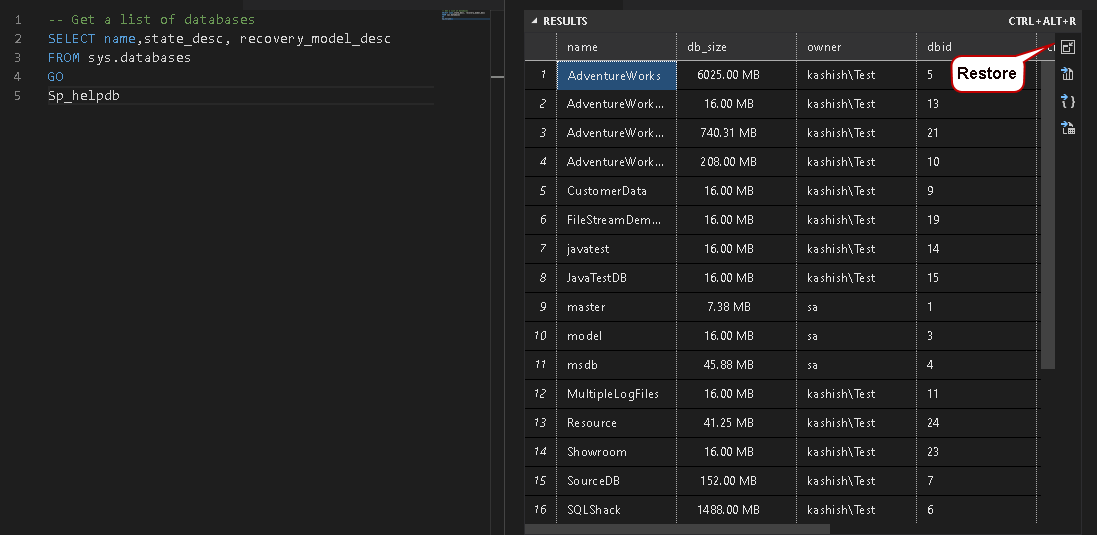Click the 6025.00 MB size cell
Image resolution: width=1097 pixels, height=535 pixels.
[736, 76]
